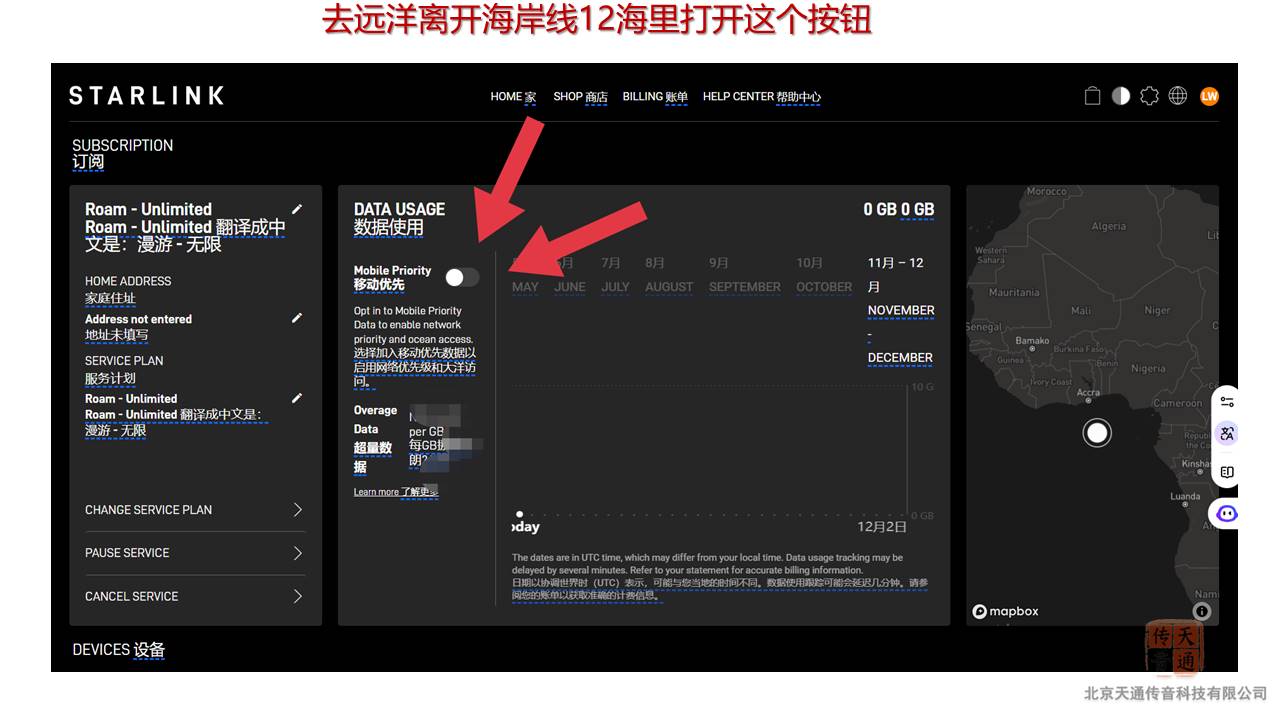Open the purple assistant icon in floating bar
This screenshot has width=1280, height=720.
pyautogui.click(x=1227, y=513)
